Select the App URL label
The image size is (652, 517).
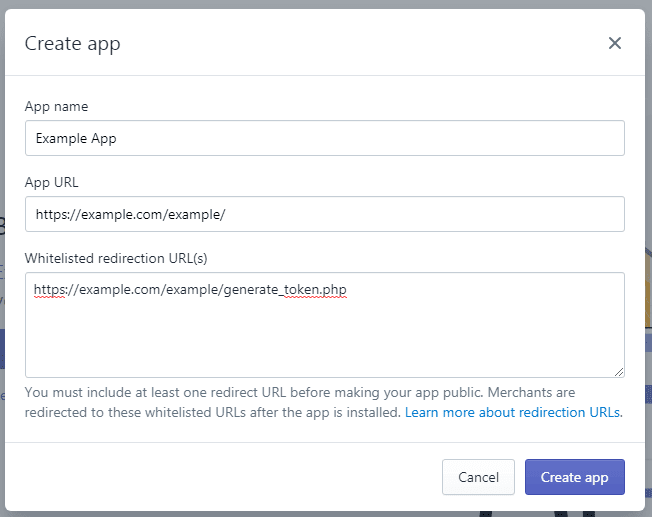[x=52, y=183]
